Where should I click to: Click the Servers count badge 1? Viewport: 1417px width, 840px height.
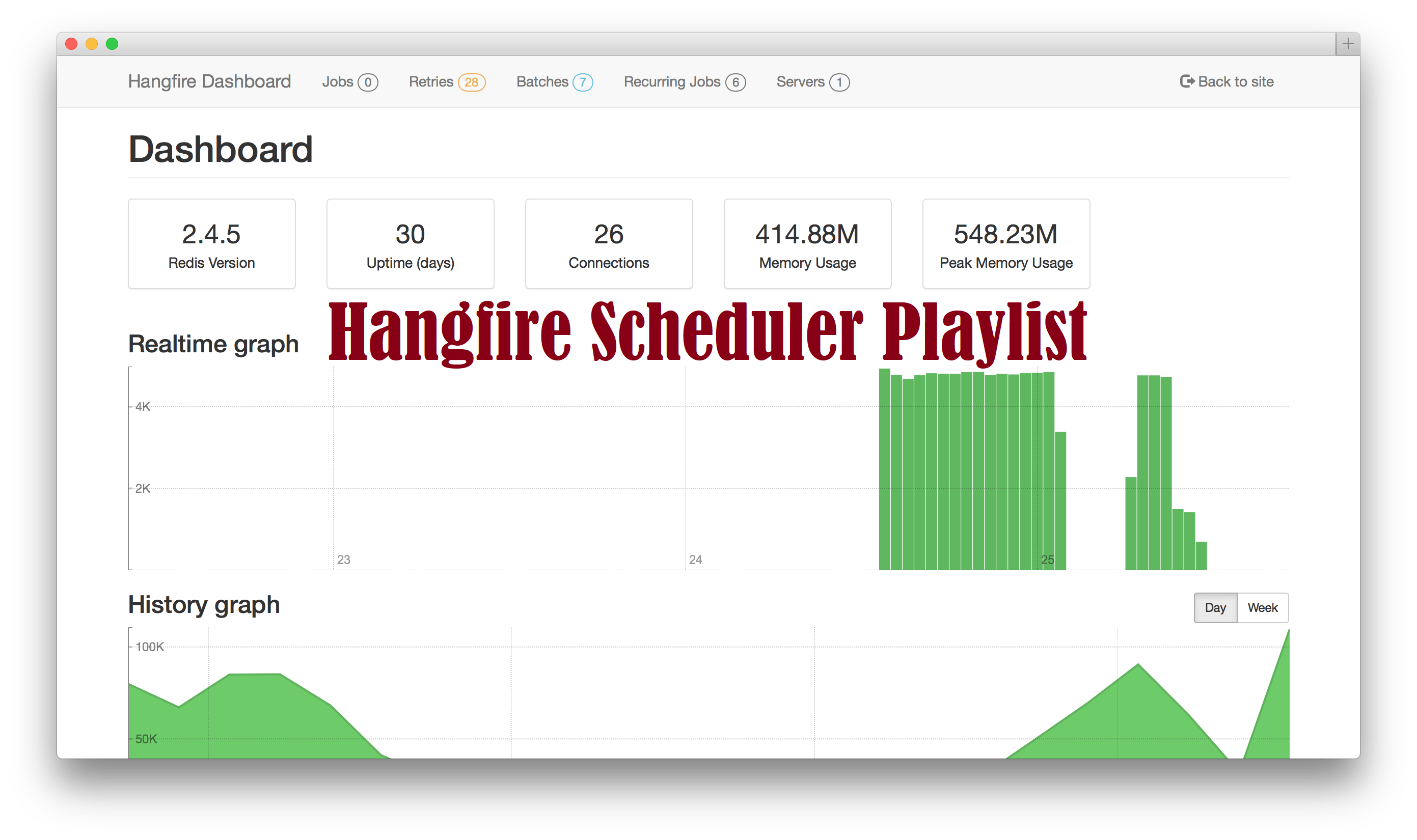[x=839, y=82]
